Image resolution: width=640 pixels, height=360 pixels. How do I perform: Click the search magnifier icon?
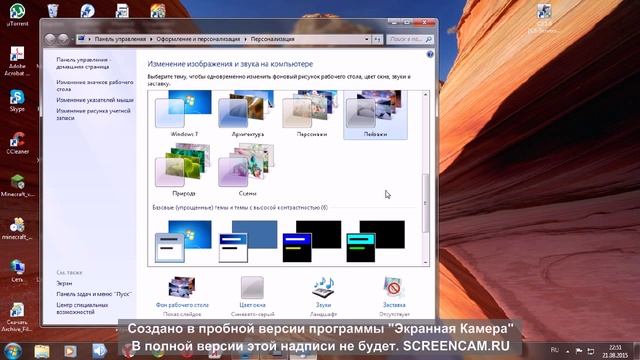(x=429, y=39)
